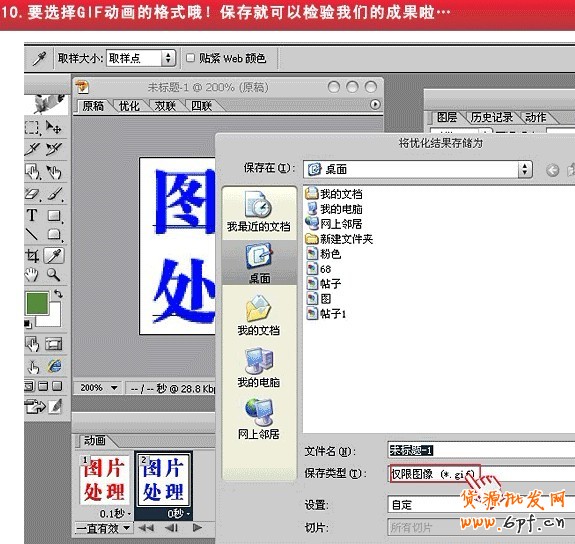Enable 贴紧 Web 颜色 checkbox
This screenshot has width=575, height=544.
click(190, 58)
